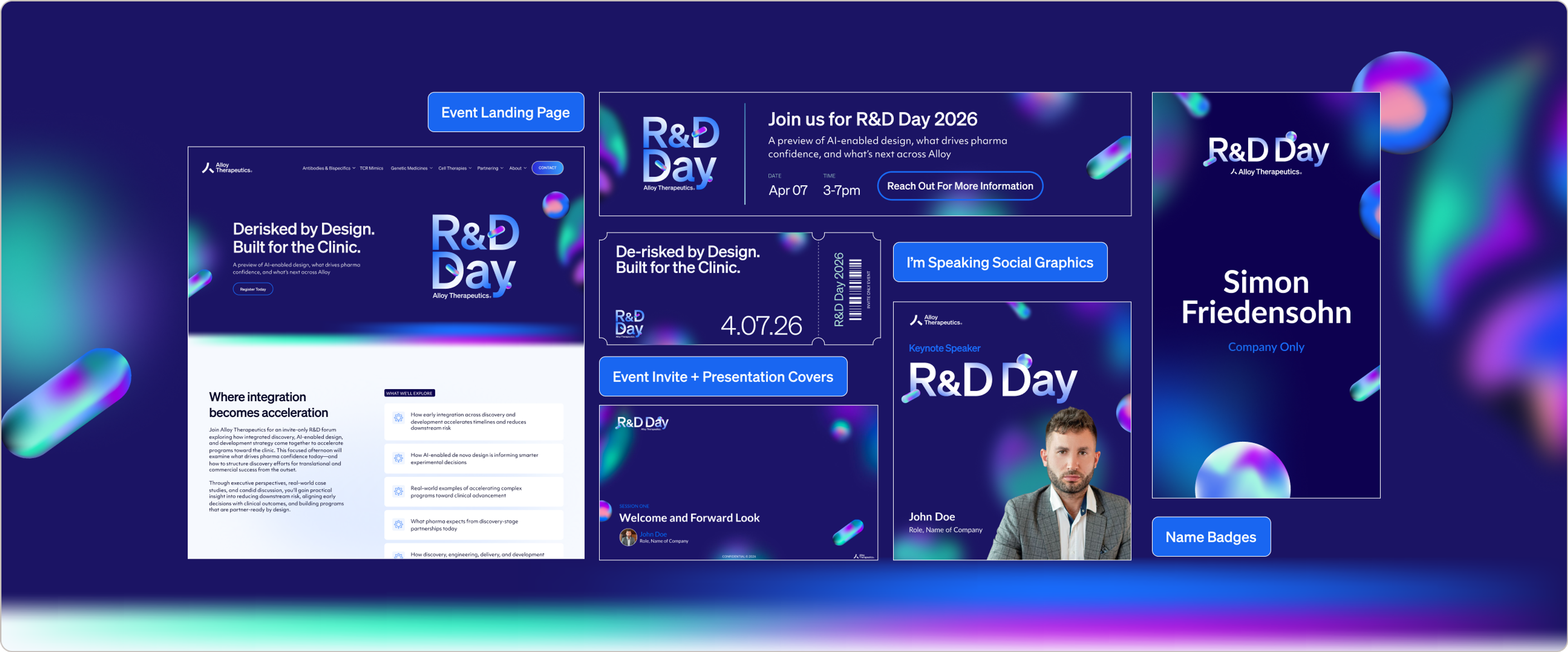1568x652 pixels.
Task: Click the large R&D Day logo in landing page hero
Action: pos(475,256)
